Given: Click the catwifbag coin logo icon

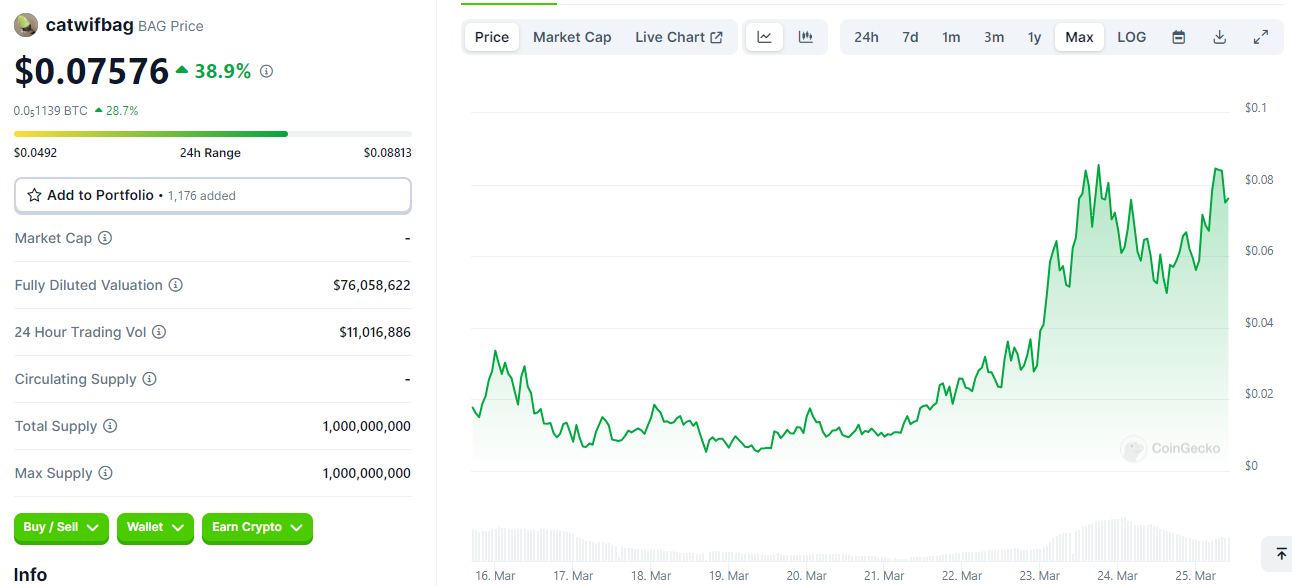Looking at the screenshot, I should pyautogui.click(x=26, y=26).
